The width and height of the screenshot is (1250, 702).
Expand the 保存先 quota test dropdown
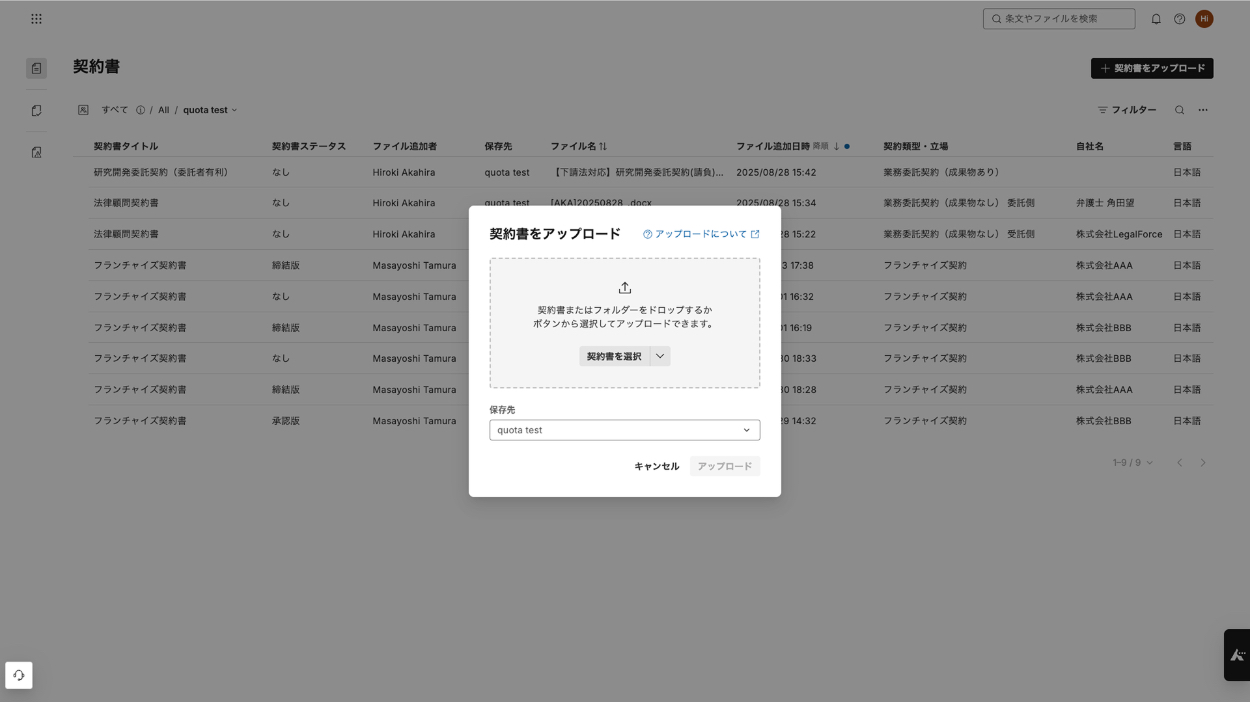[625, 430]
